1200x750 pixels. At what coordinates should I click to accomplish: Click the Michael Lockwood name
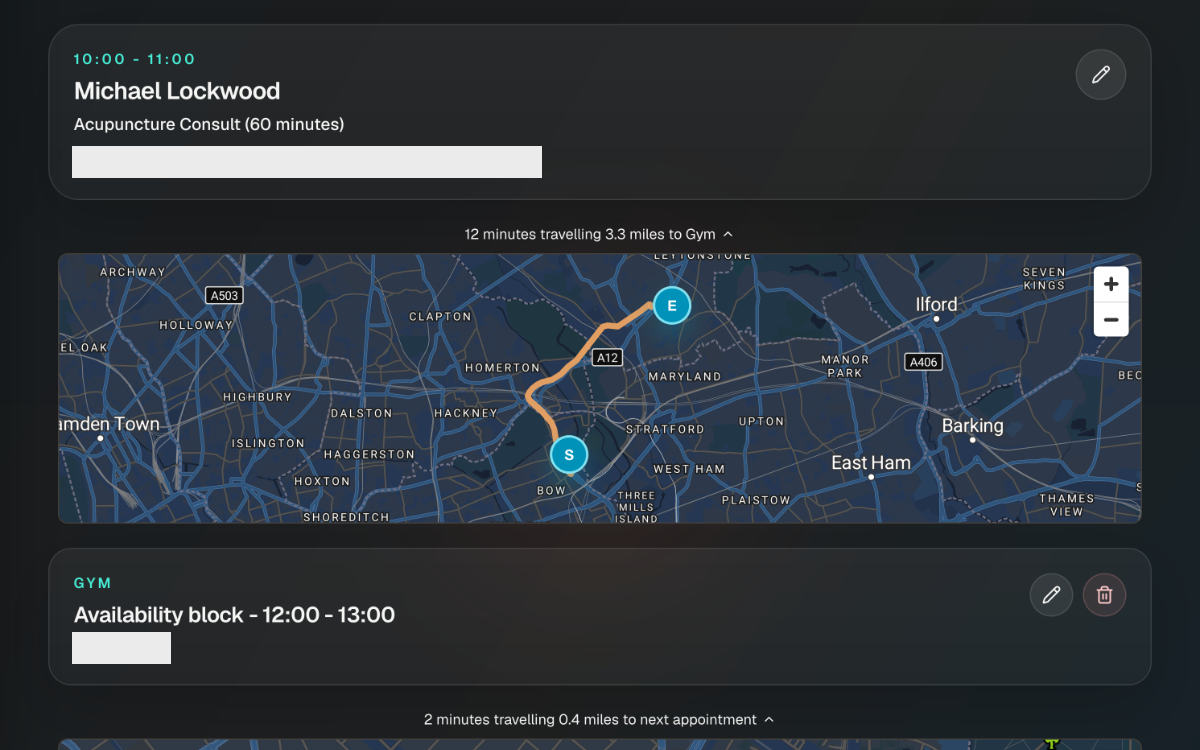pos(177,91)
